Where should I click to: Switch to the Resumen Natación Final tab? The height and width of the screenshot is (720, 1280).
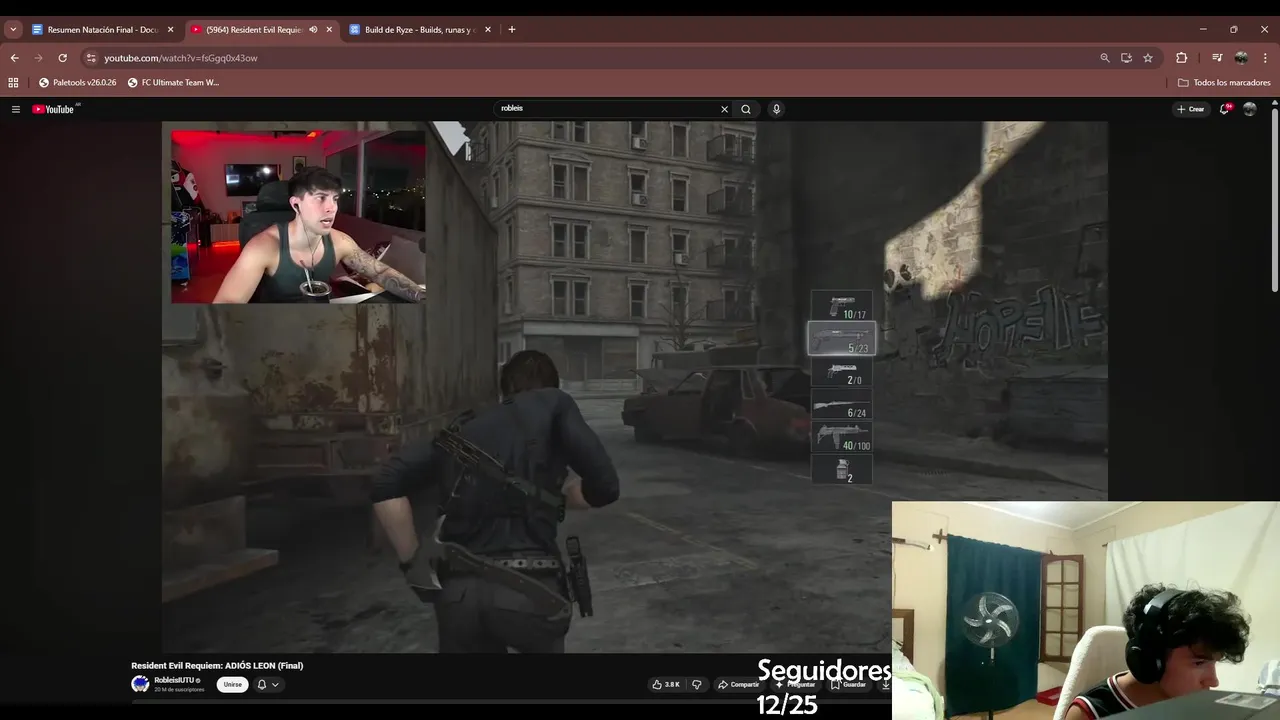pos(103,30)
